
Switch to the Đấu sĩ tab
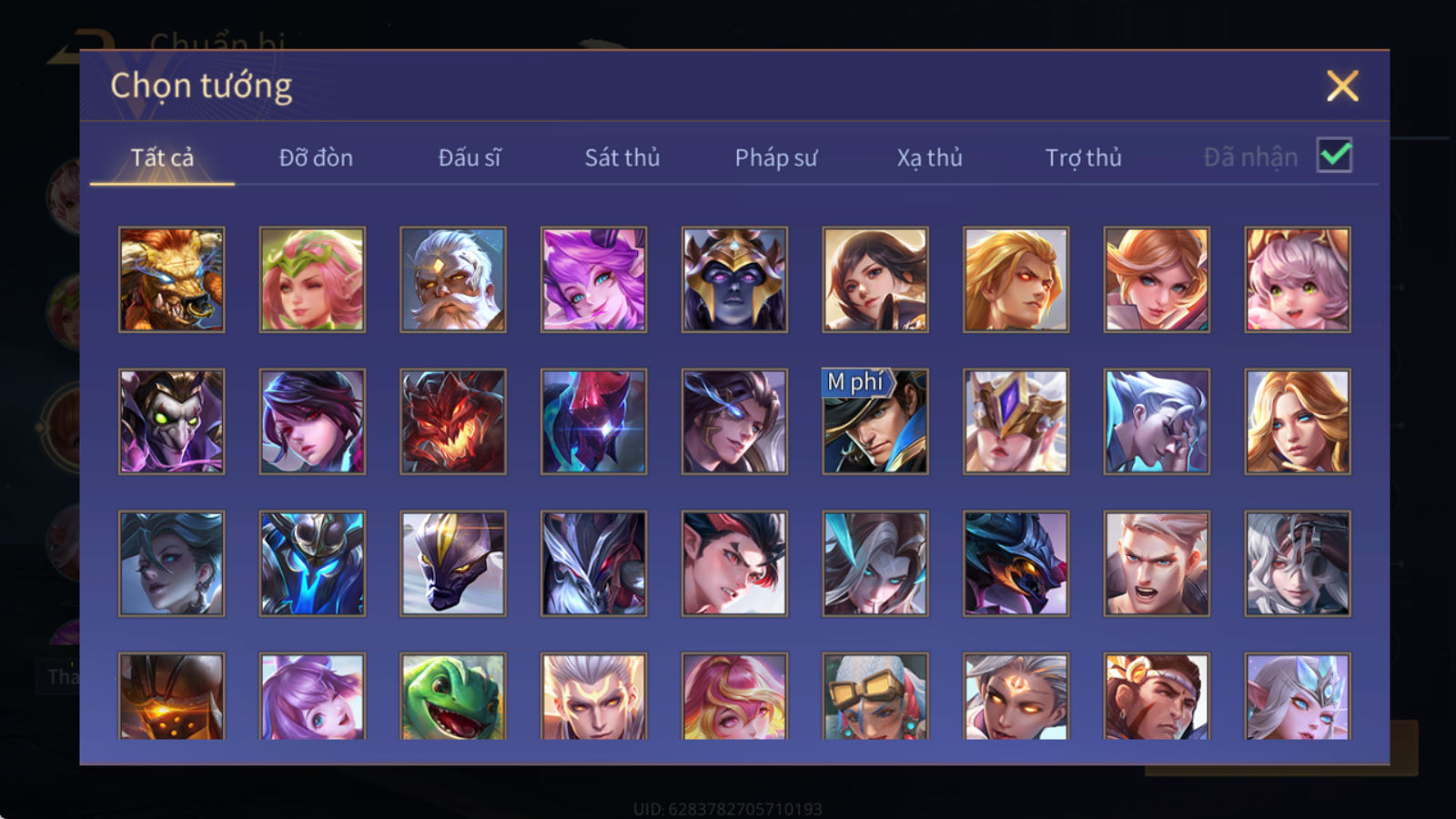pos(470,157)
